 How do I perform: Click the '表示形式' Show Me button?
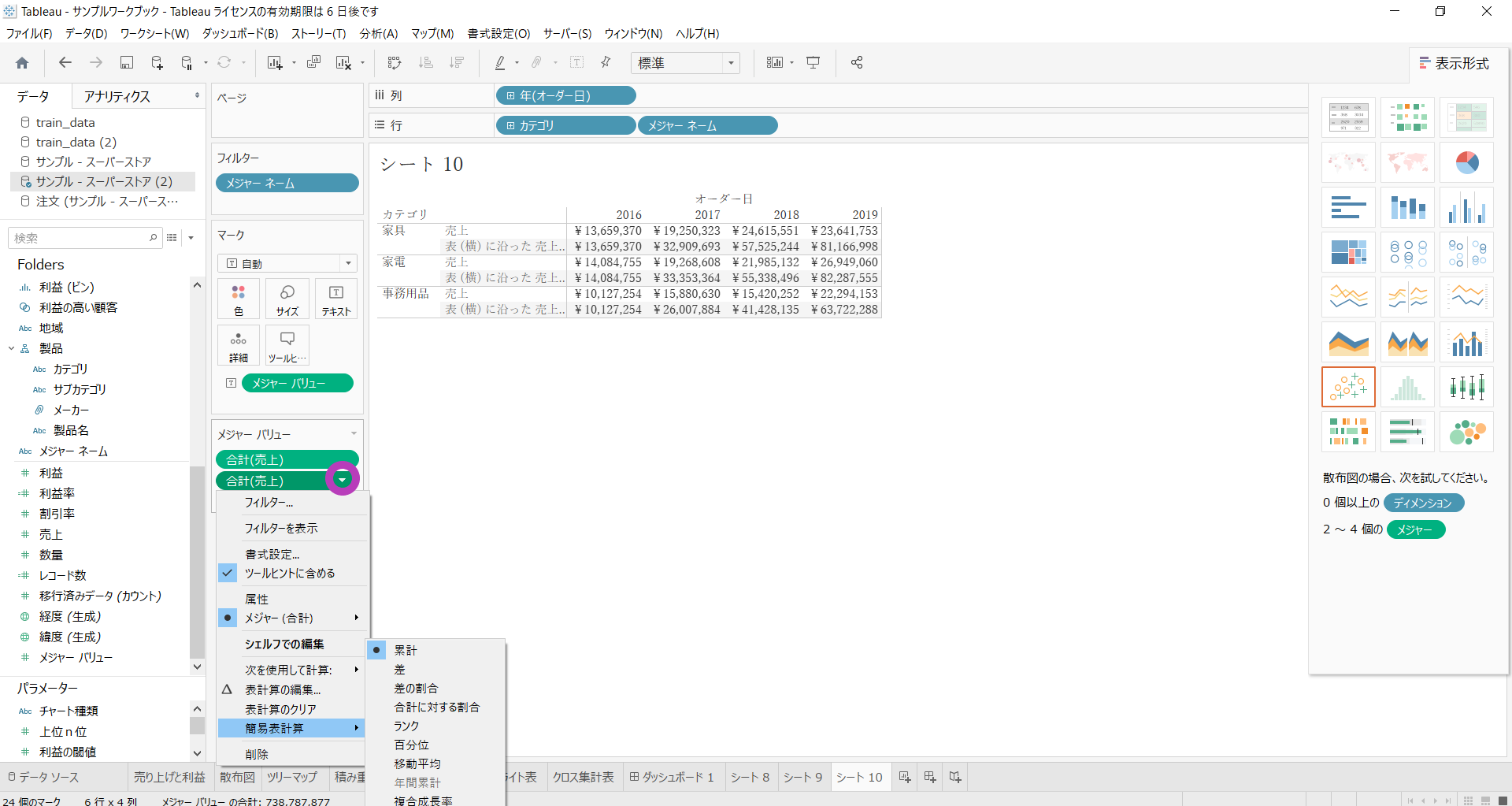point(1455,63)
